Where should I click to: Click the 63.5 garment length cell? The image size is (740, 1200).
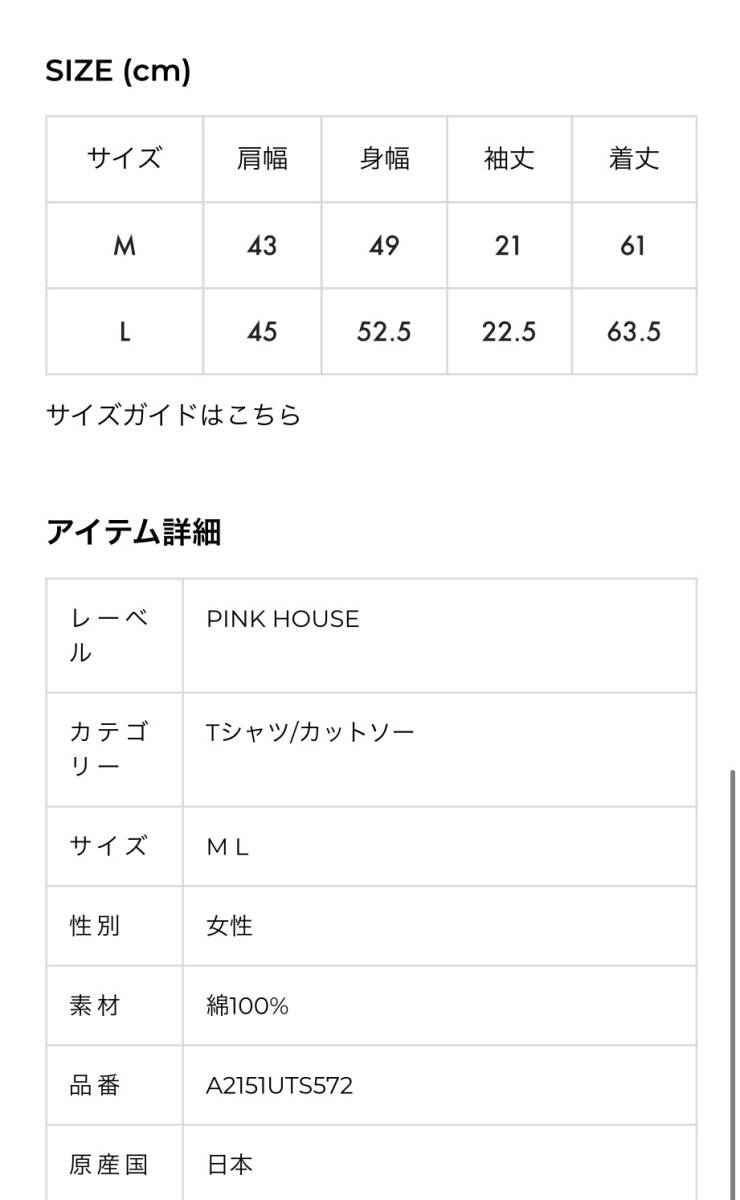pyautogui.click(x=633, y=332)
